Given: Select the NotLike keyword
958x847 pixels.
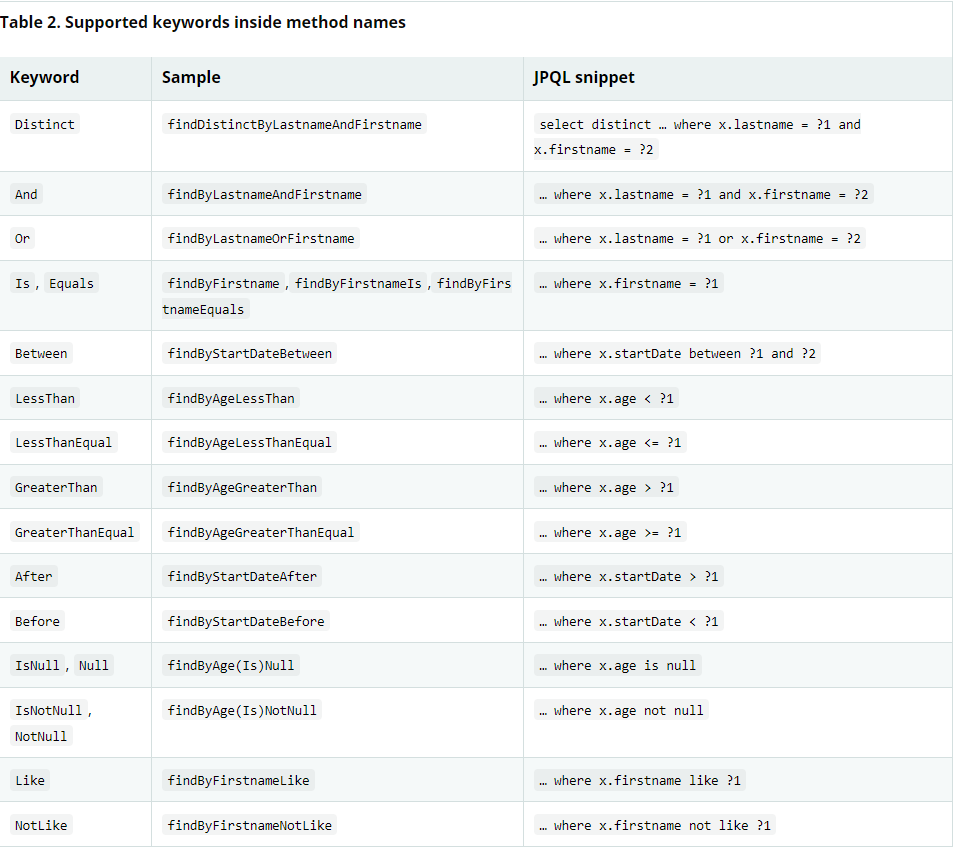Looking at the screenshot, I should pyautogui.click(x=41, y=826).
